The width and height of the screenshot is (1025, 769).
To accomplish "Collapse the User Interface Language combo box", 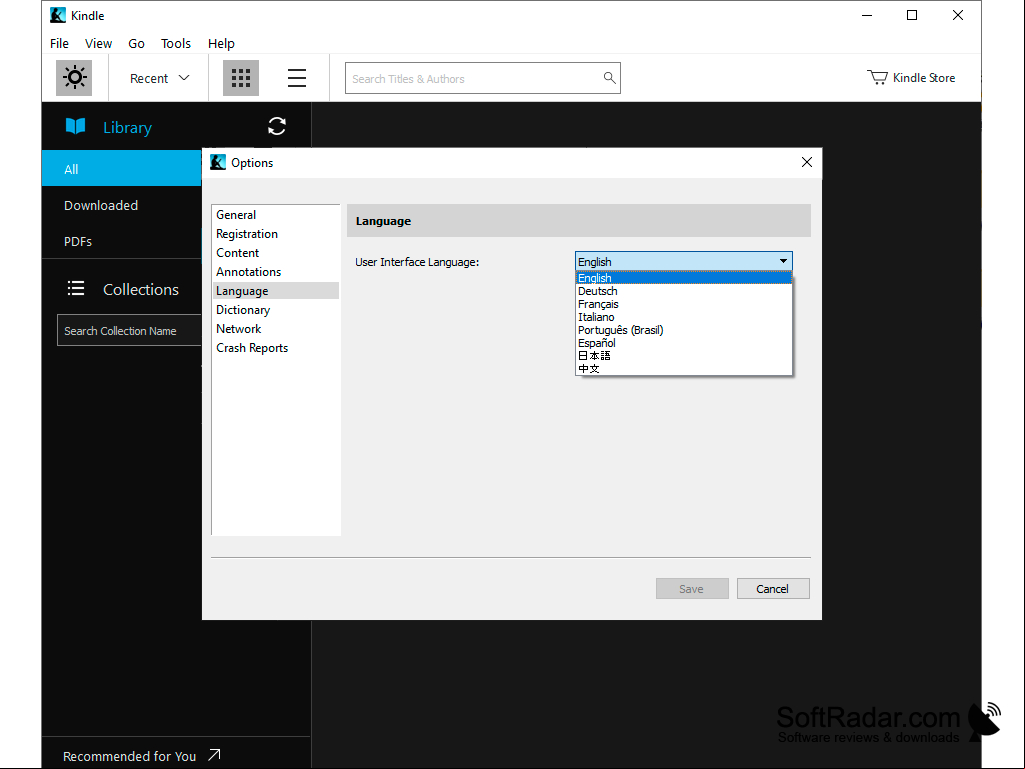I will [x=684, y=261].
